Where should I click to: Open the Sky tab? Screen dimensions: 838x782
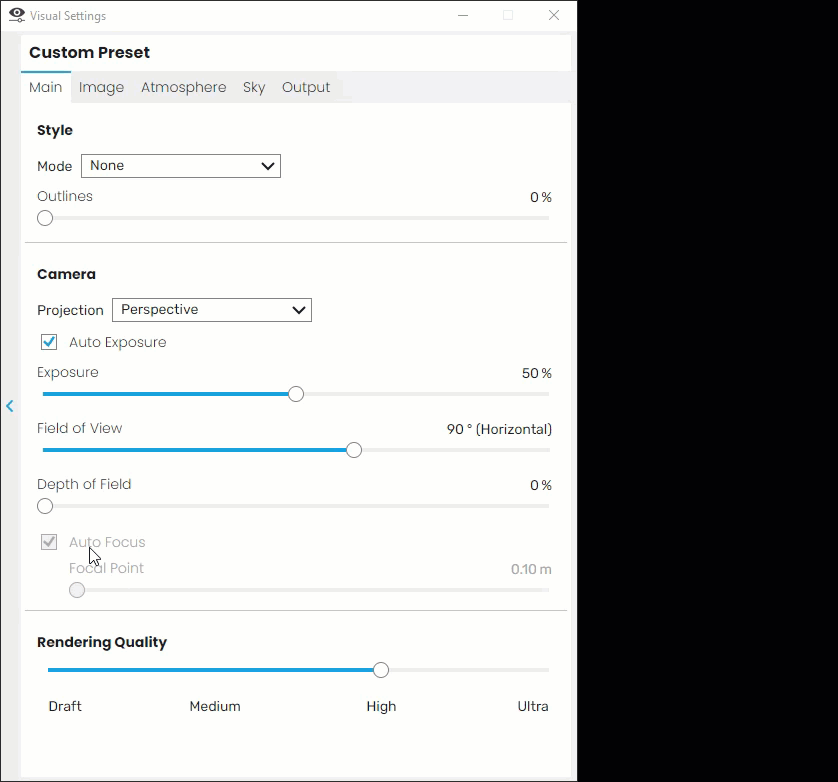[254, 87]
